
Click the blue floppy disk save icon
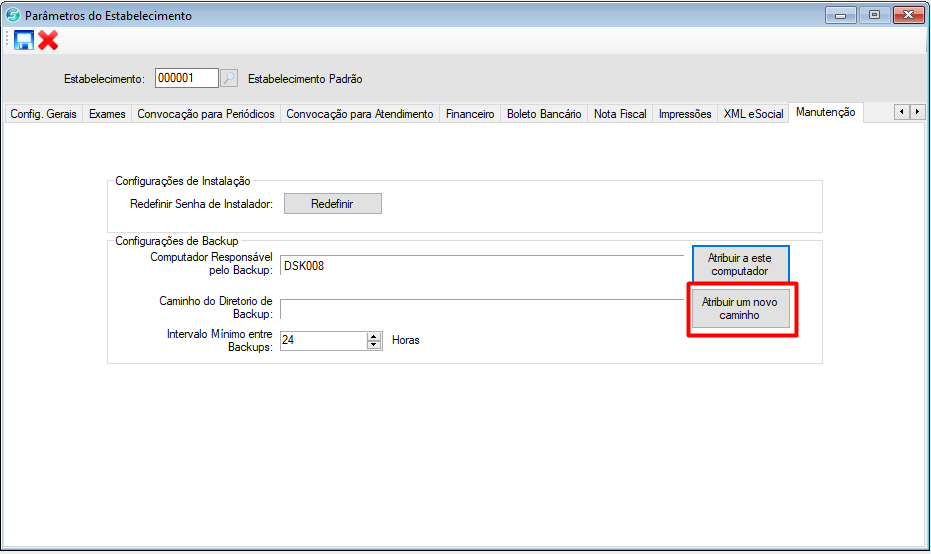click(x=24, y=40)
